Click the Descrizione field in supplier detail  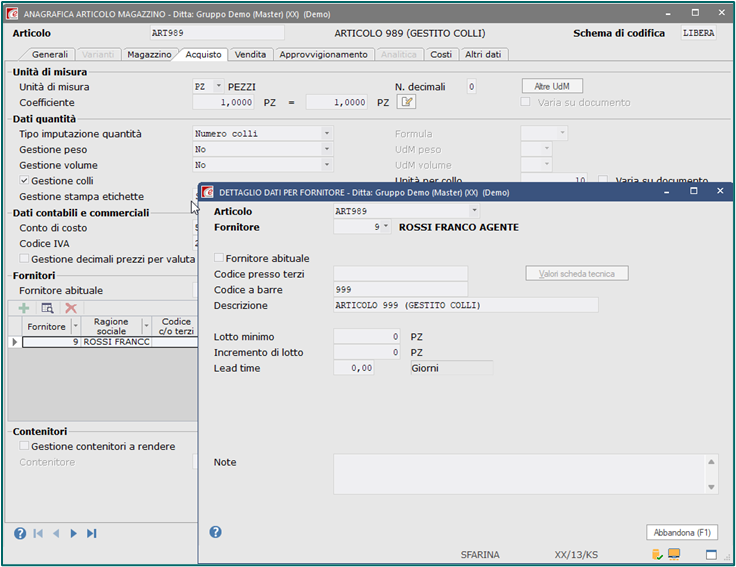click(466, 305)
